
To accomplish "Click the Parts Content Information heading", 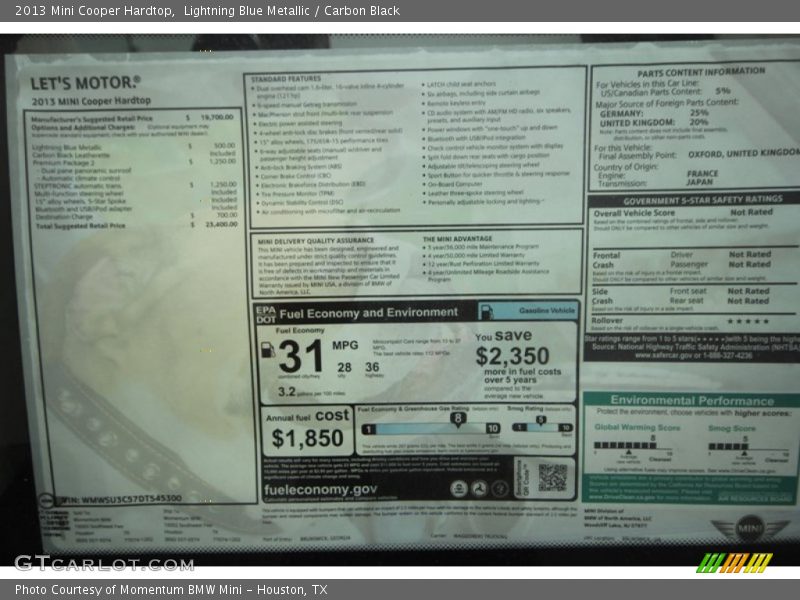I will tap(700, 71).
